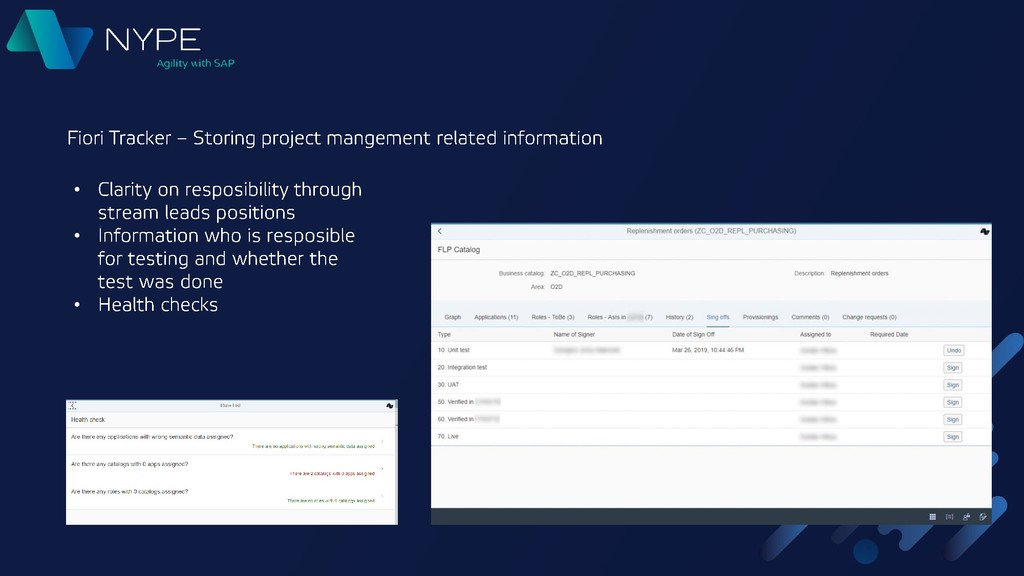Click the sign off date Mar 26, 2019

tap(708, 350)
